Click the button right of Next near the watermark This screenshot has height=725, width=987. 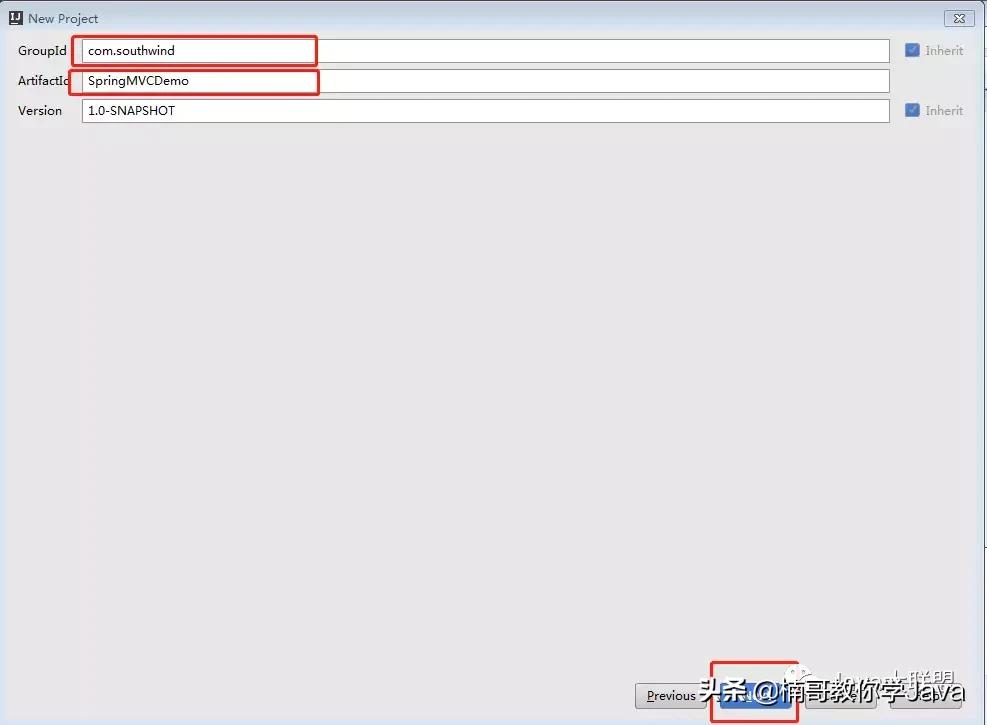pyautogui.click(x=838, y=695)
